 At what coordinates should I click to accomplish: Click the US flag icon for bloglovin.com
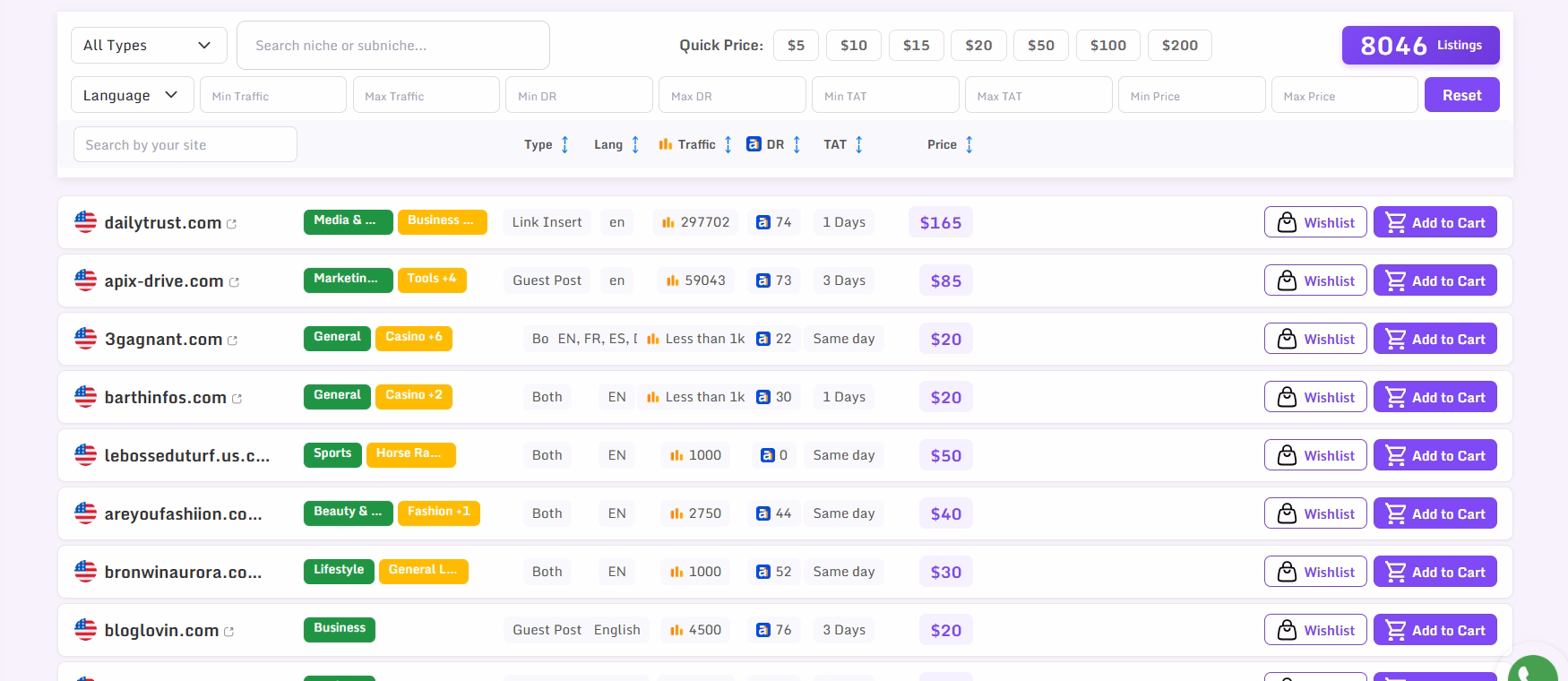pos(85,630)
